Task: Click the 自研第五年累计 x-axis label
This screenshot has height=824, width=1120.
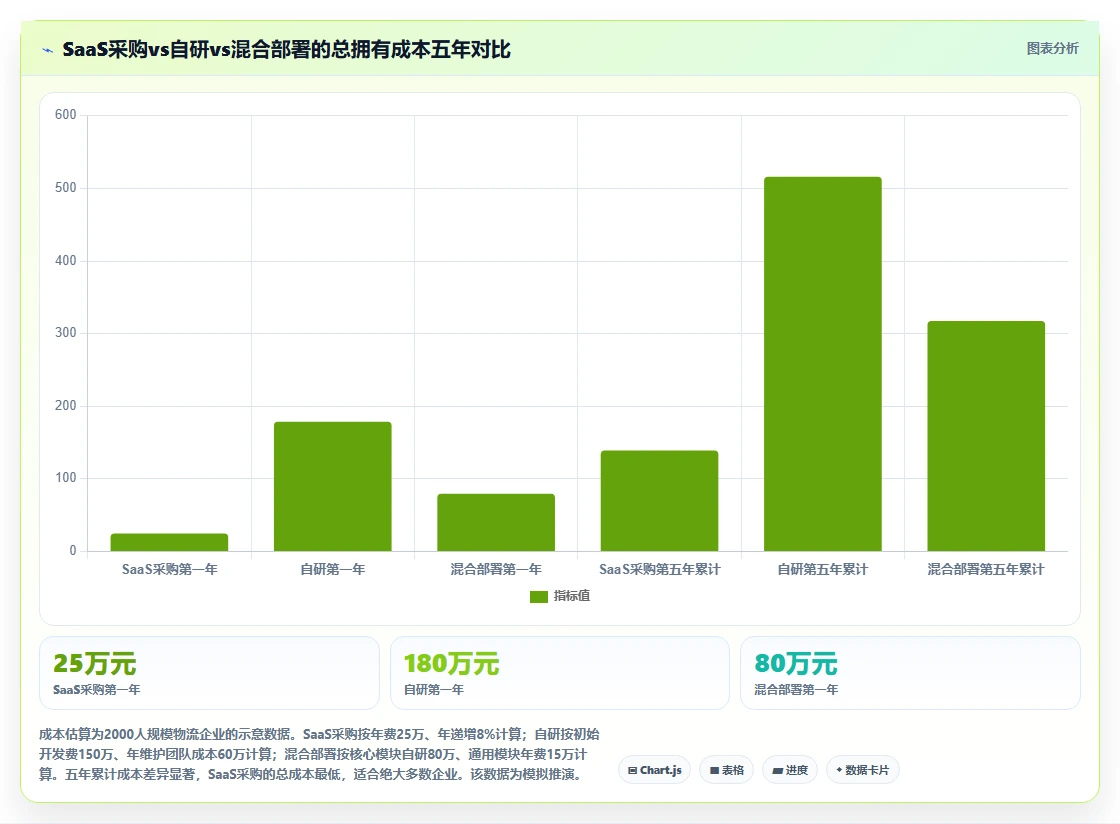Action: [x=823, y=570]
